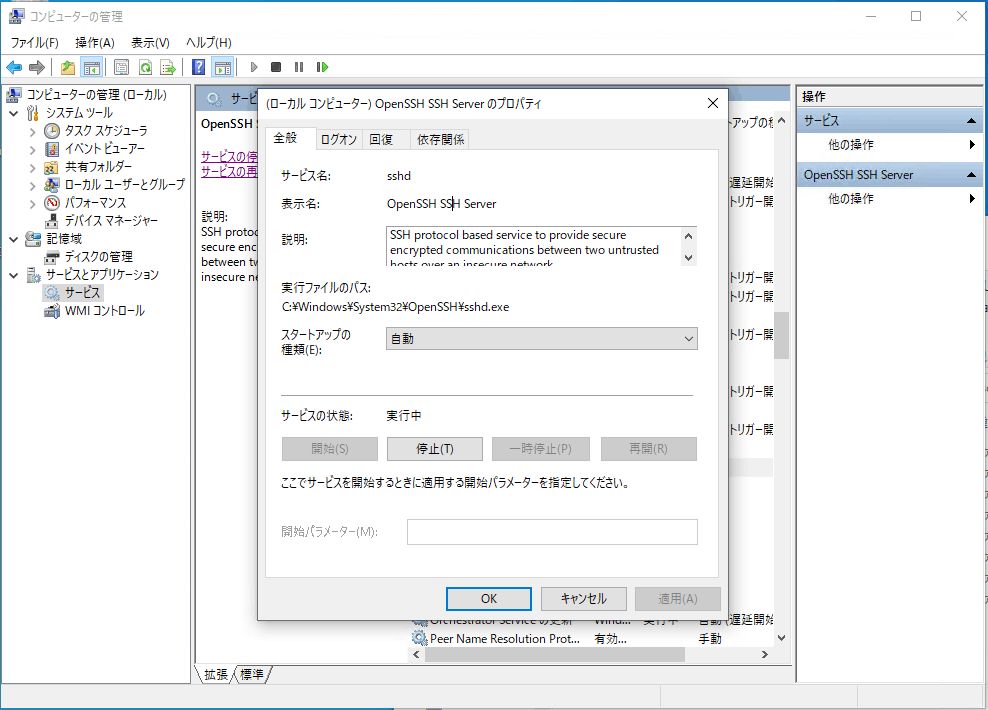The width and height of the screenshot is (988, 710).
Task: Open the 操作(A) menu
Action: pos(95,43)
